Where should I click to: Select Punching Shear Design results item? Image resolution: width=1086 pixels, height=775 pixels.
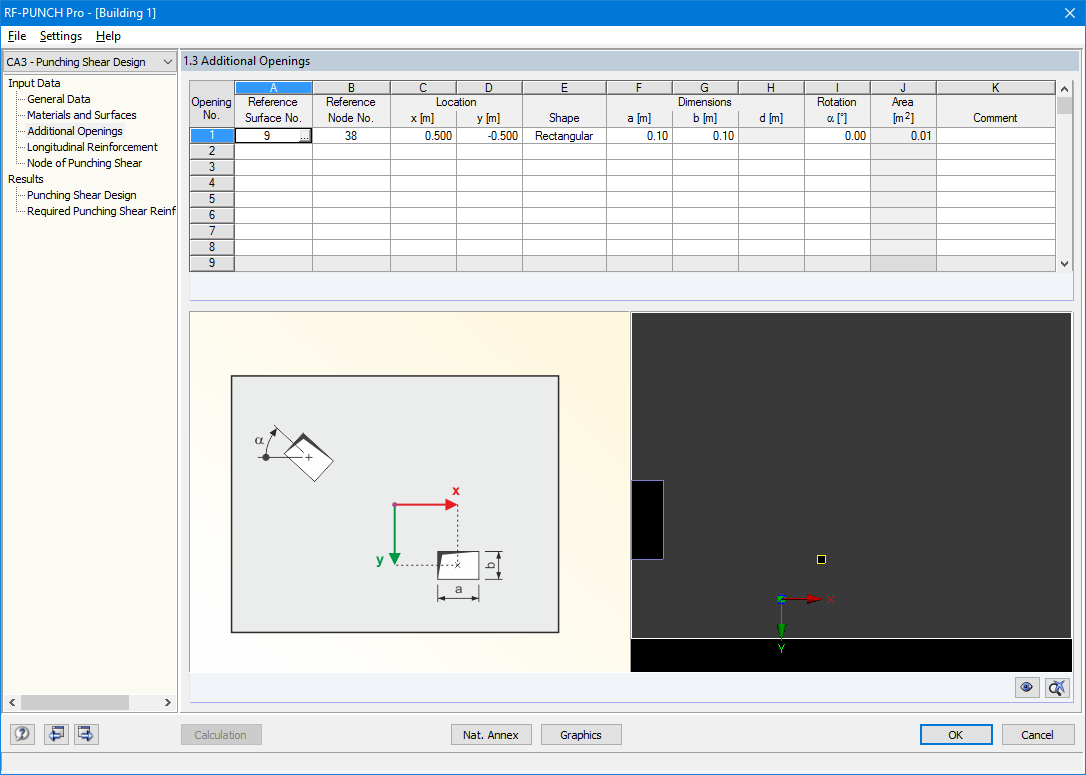(x=82, y=195)
